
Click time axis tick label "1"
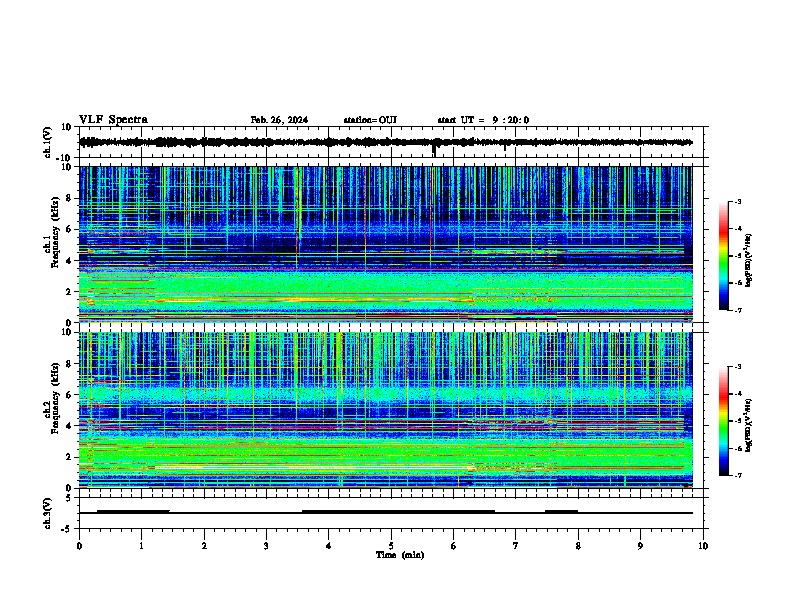(141, 546)
